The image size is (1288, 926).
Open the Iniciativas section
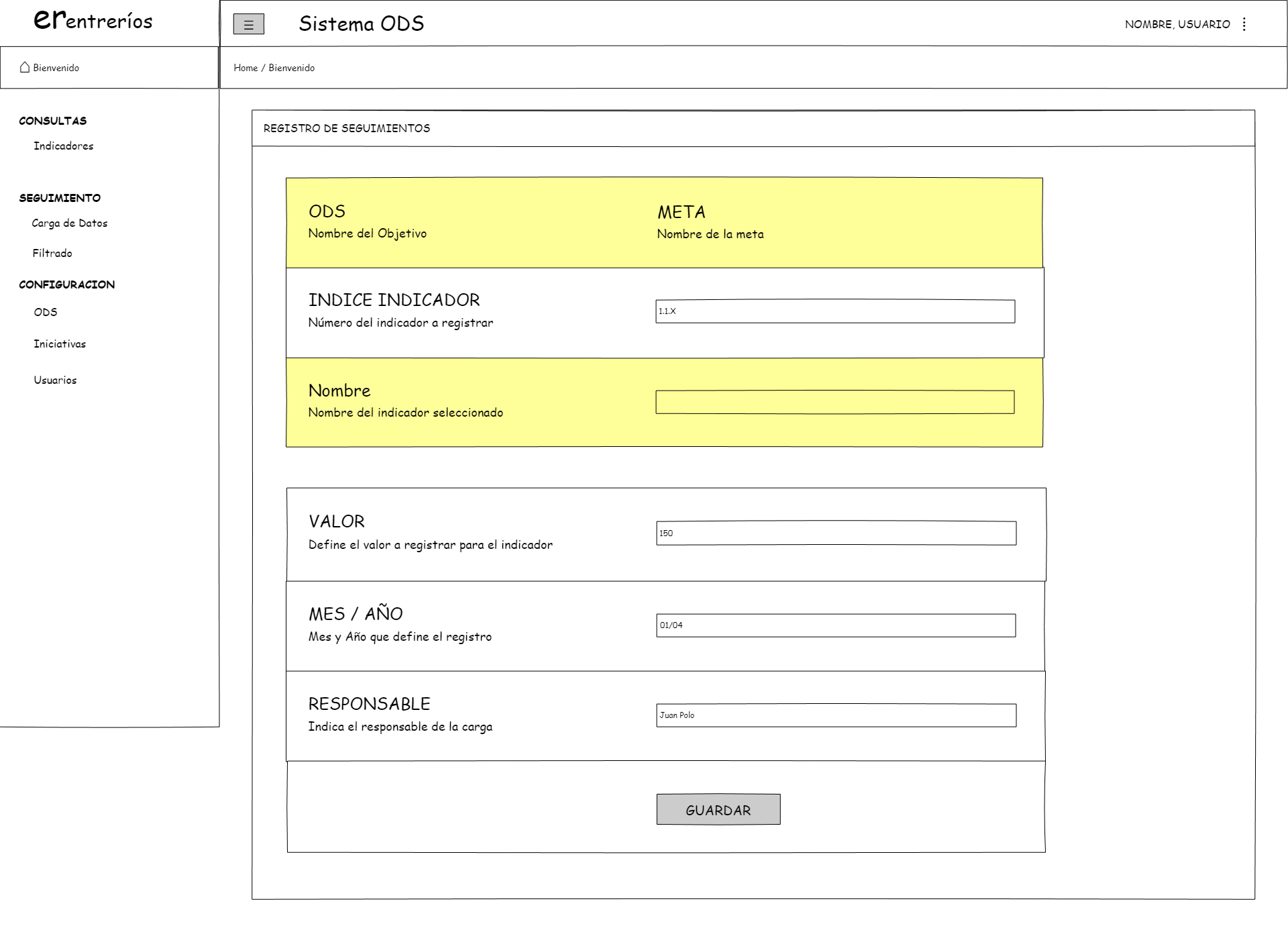coord(60,344)
